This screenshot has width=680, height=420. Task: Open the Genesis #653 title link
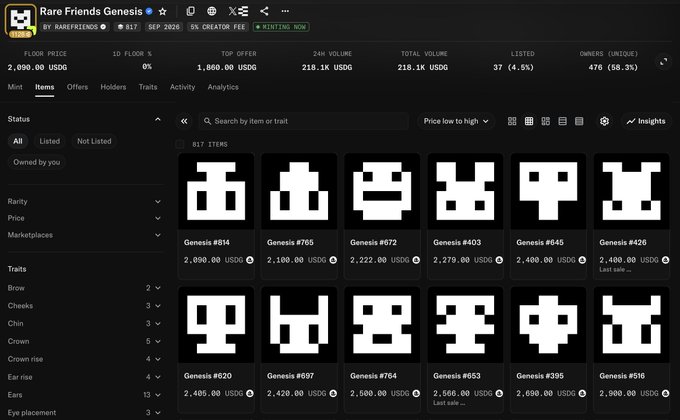(457, 376)
